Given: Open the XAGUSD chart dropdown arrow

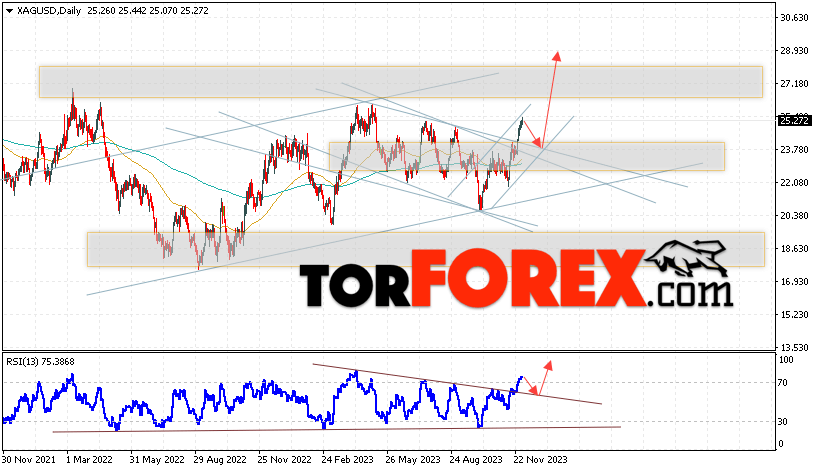Looking at the screenshot, I should pyautogui.click(x=9, y=10).
